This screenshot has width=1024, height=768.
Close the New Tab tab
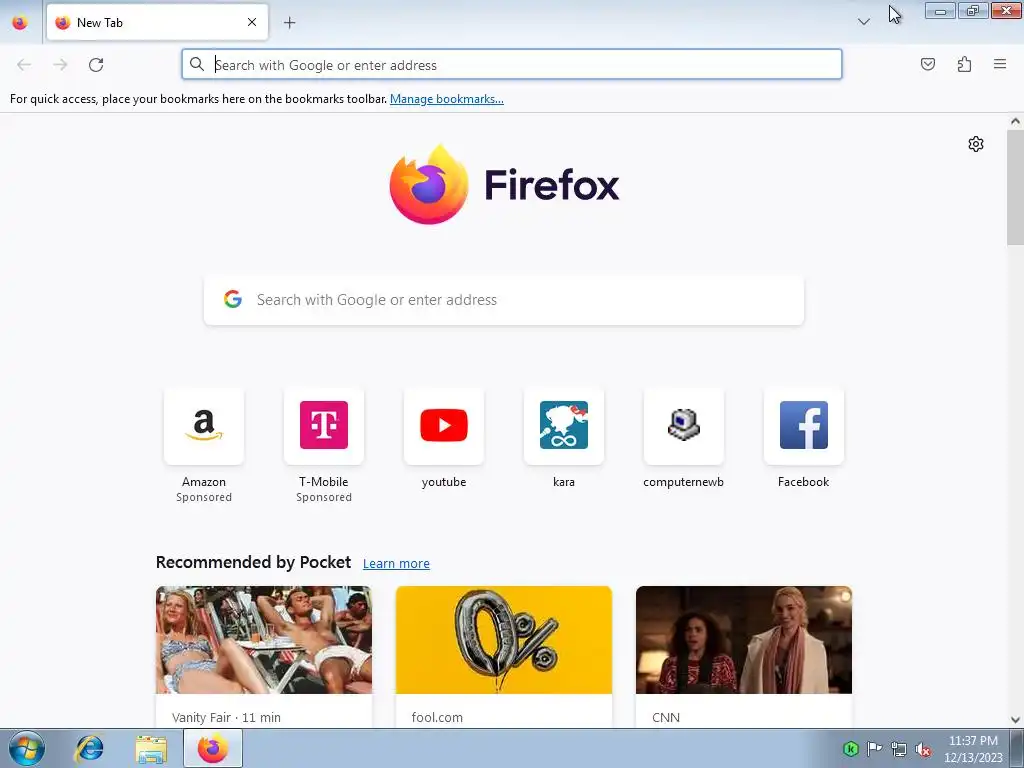coord(252,22)
